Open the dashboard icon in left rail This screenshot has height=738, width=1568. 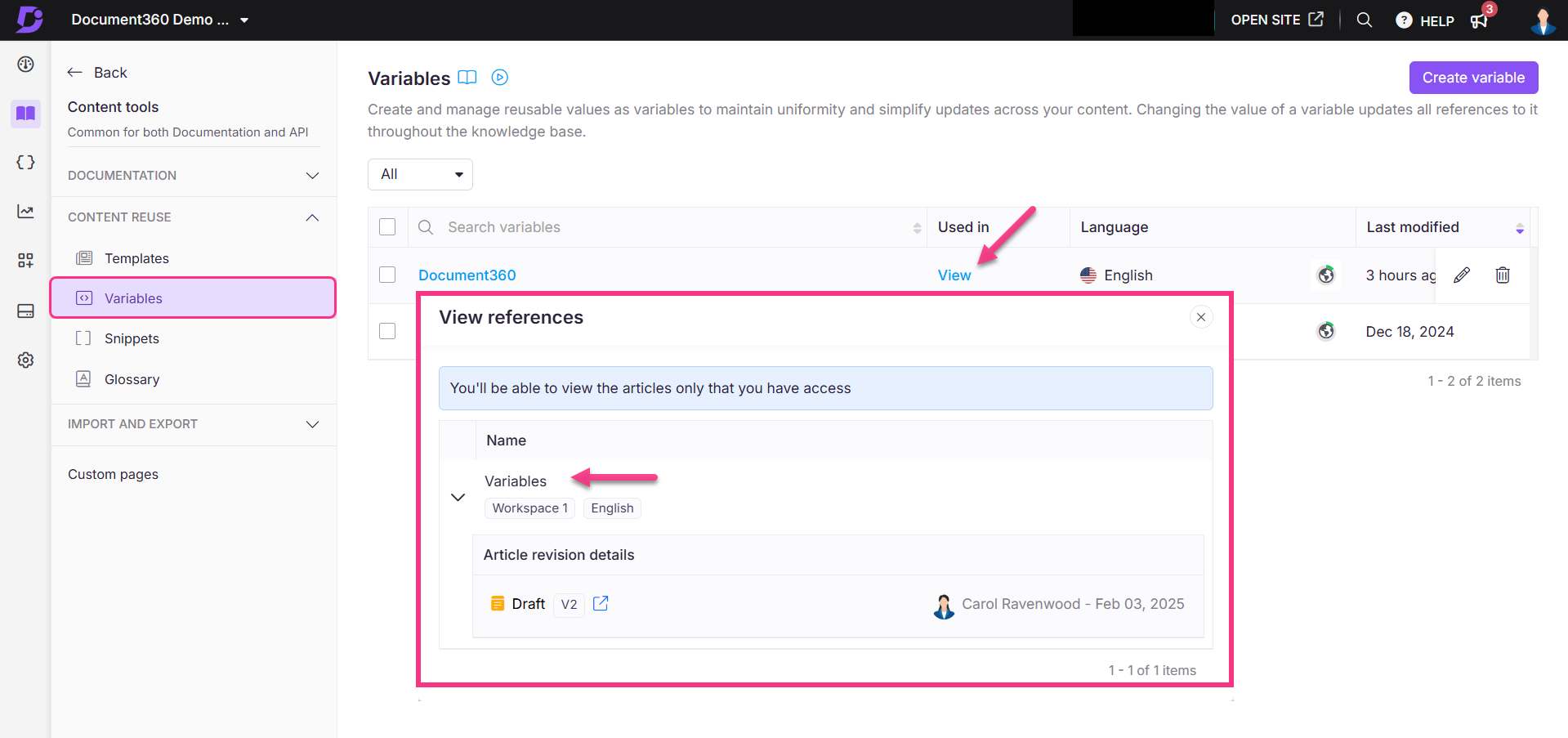click(25, 64)
